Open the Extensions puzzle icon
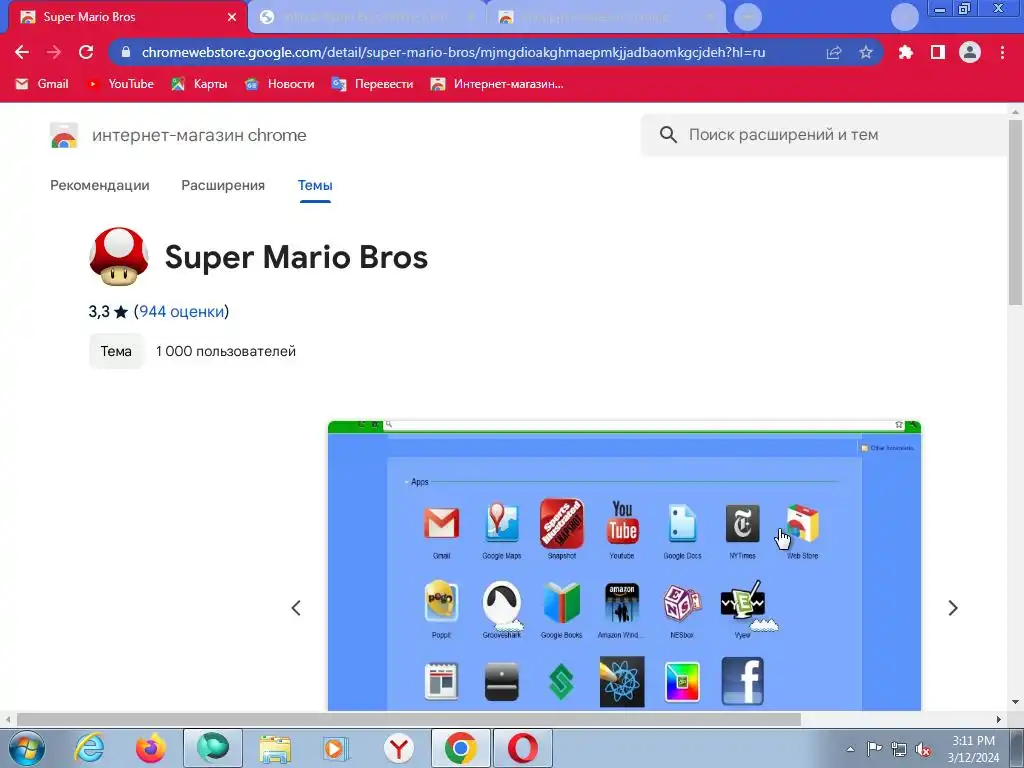The height and width of the screenshot is (768, 1024). pos(905,52)
